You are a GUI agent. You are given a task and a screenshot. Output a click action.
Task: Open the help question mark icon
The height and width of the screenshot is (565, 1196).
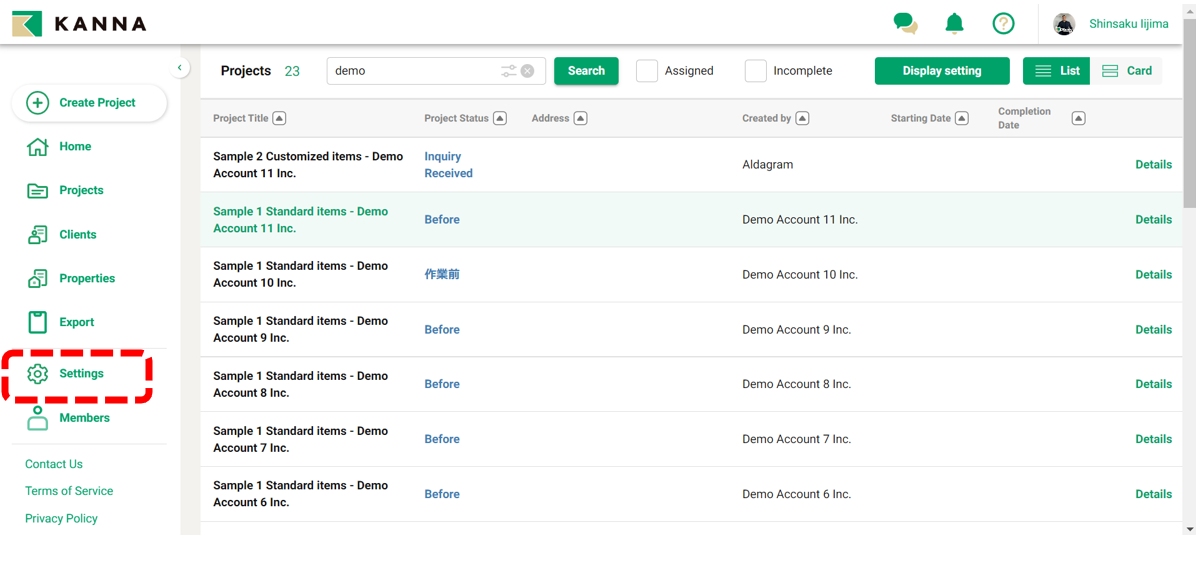[x=1003, y=23]
